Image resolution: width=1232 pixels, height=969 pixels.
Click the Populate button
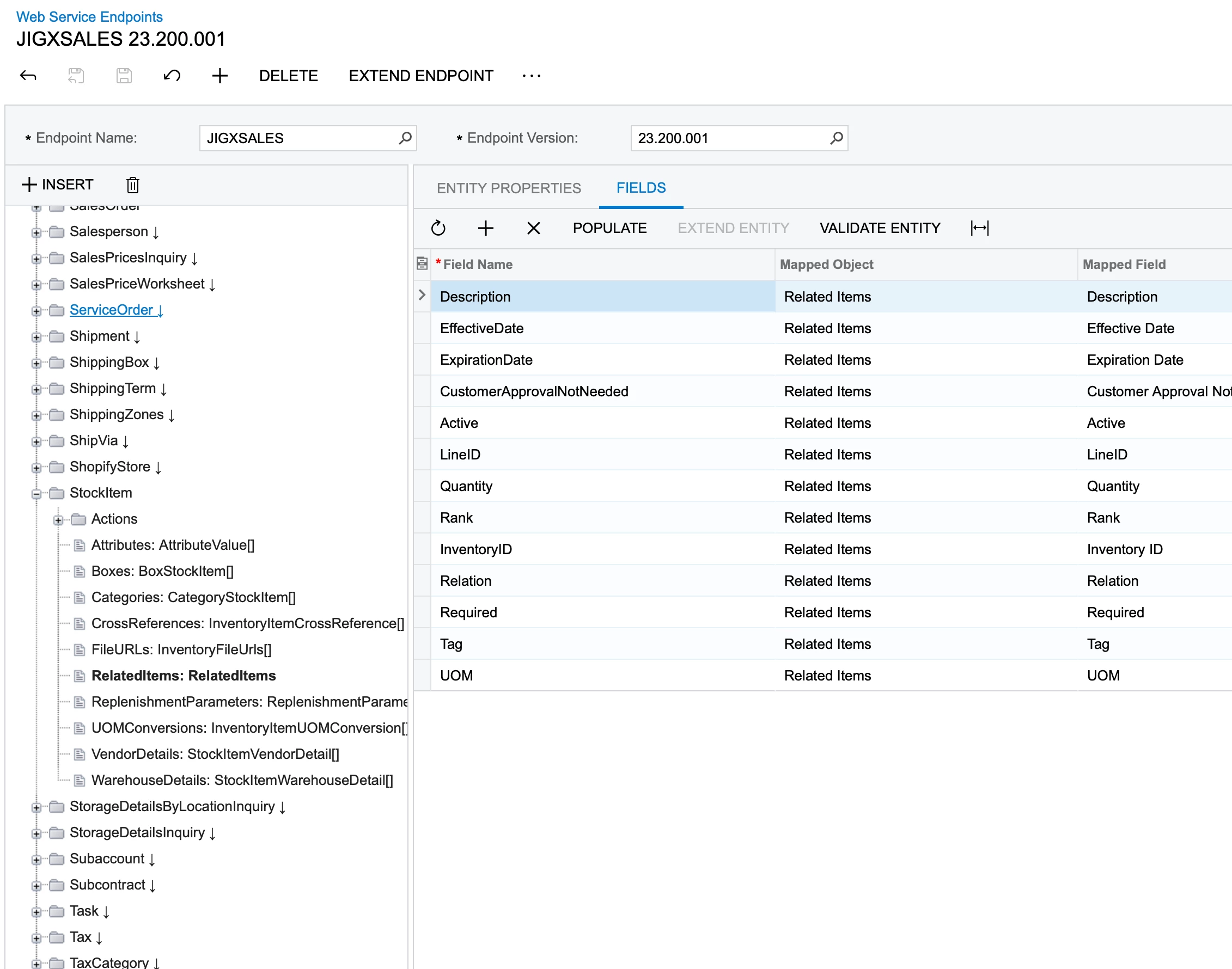(609, 228)
